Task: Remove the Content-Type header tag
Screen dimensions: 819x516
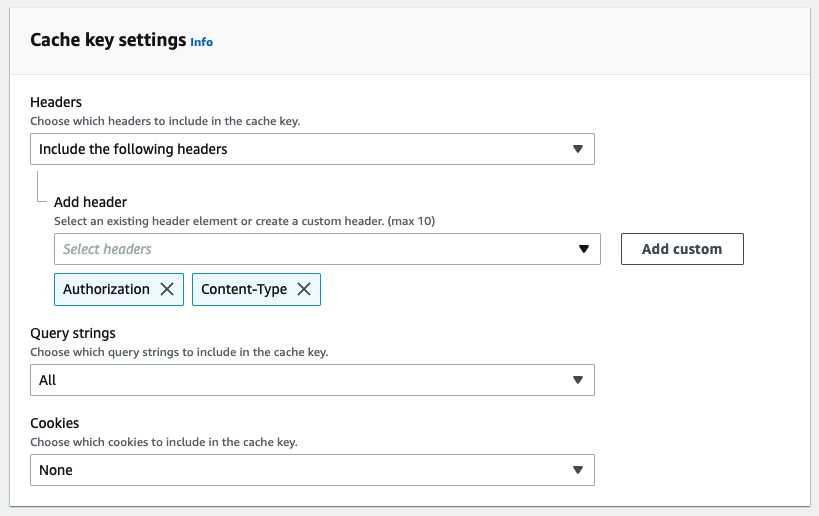Action: click(x=304, y=289)
